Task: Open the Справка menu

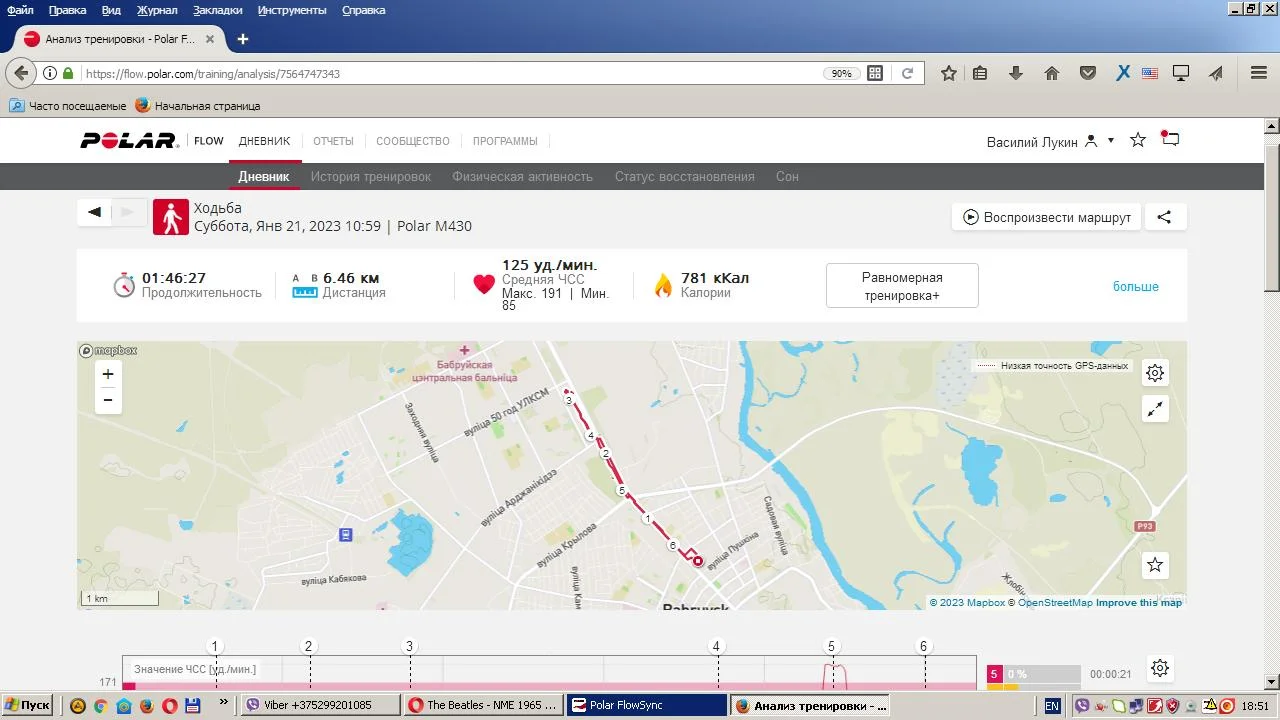Action: [x=364, y=10]
